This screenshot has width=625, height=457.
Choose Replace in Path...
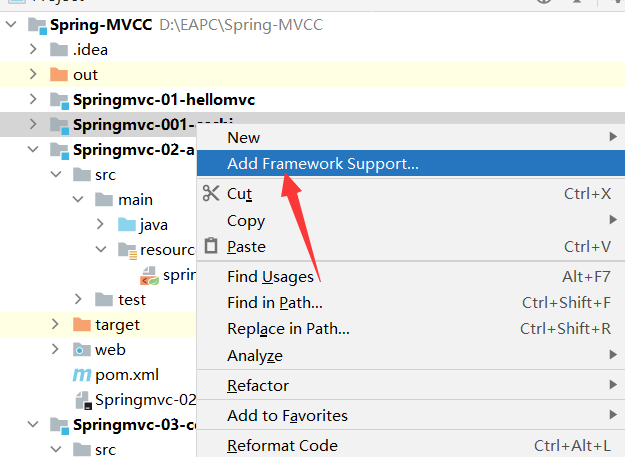click(x=411, y=329)
